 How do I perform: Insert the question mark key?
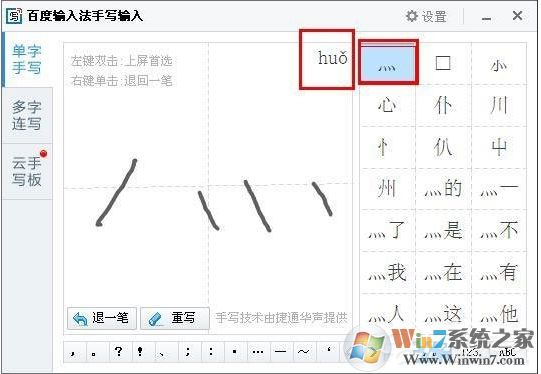[120, 352]
